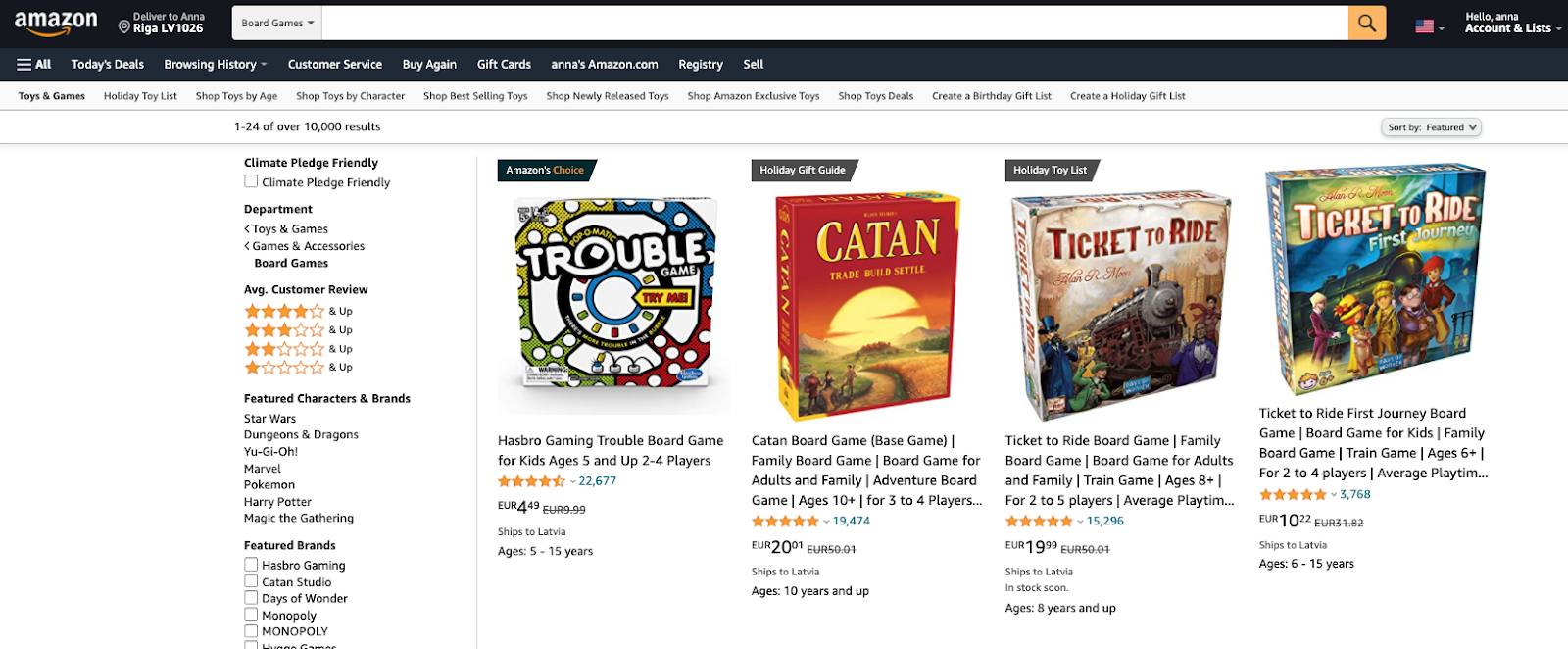Select Shop Toys by Age in subnav
The height and width of the screenshot is (649, 1568).
[x=236, y=95]
